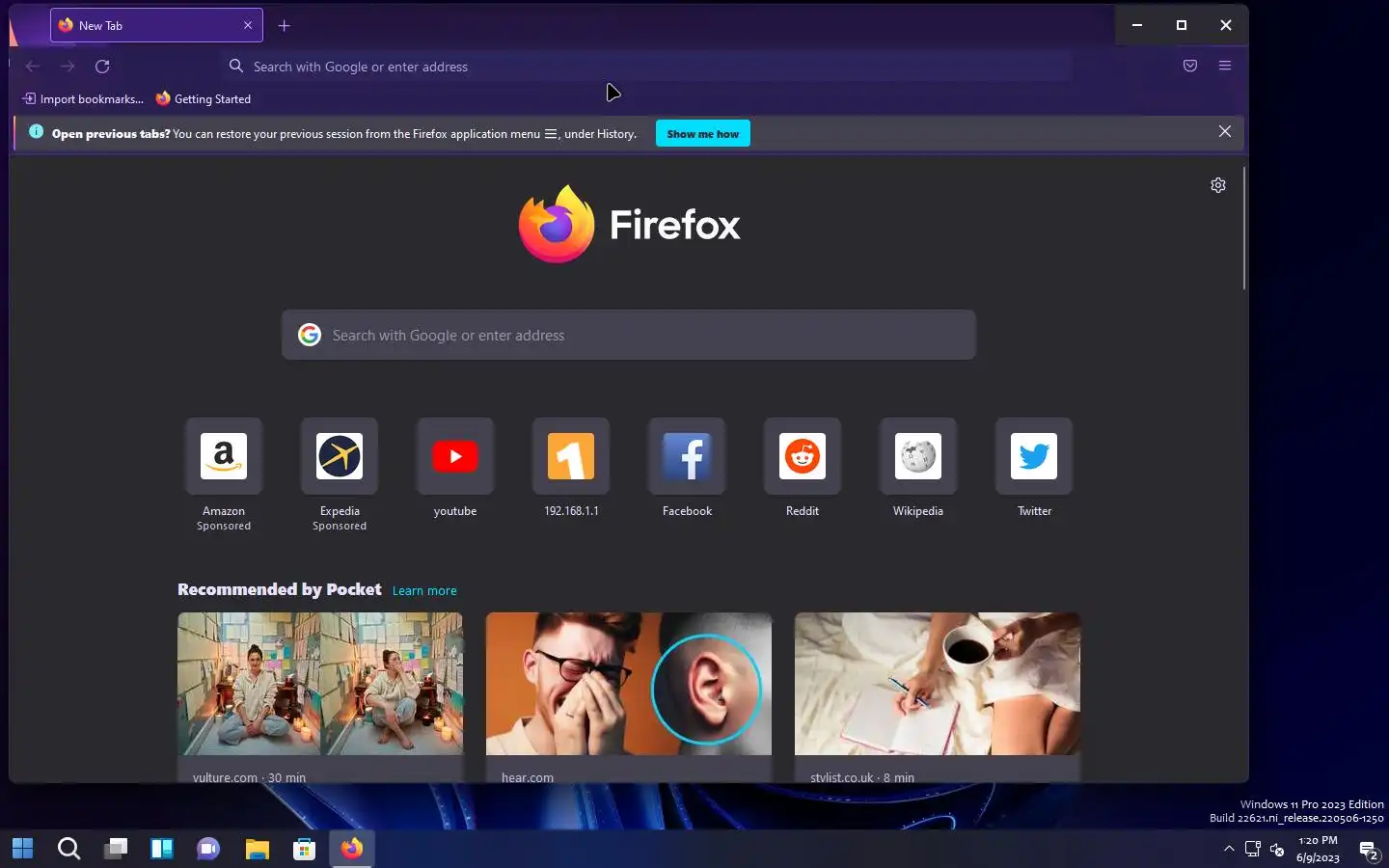The image size is (1389, 868).
Task: Open the Getting Started bookmark
Action: 204,98
